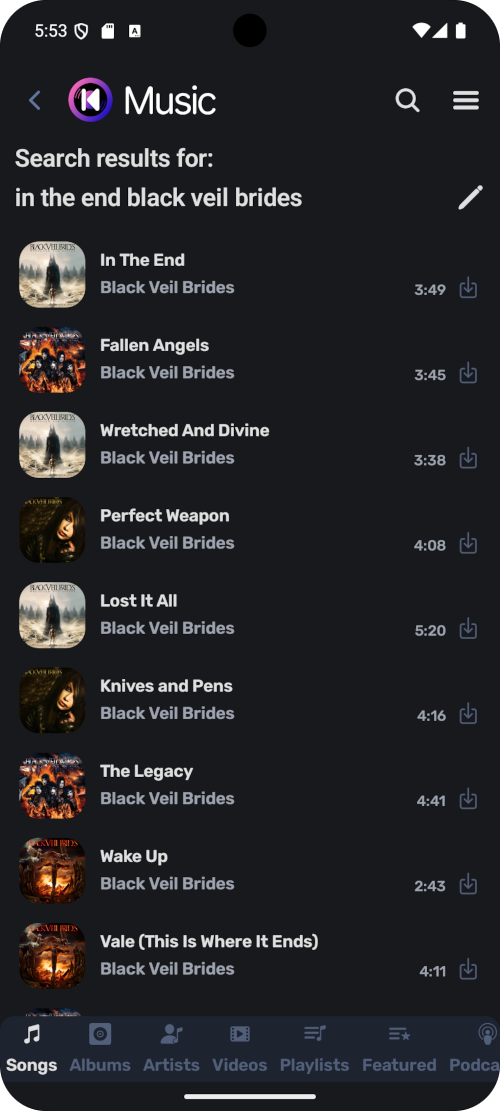Screen dimensions: 500x1111
Task: Switch to the Artists tab
Action: click(171, 1049)
